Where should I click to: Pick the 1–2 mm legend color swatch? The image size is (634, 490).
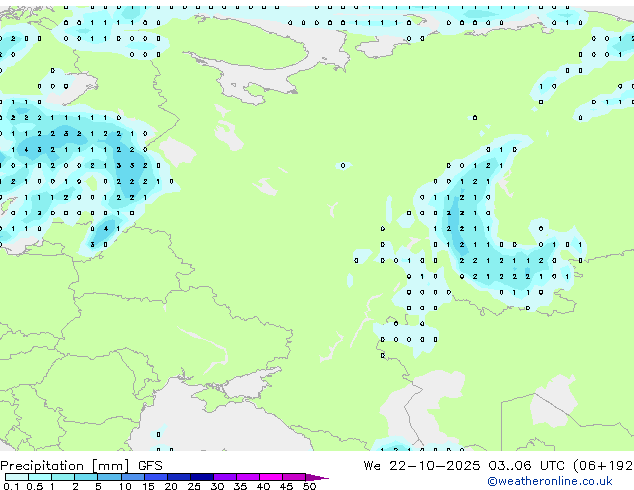(63, 477)
